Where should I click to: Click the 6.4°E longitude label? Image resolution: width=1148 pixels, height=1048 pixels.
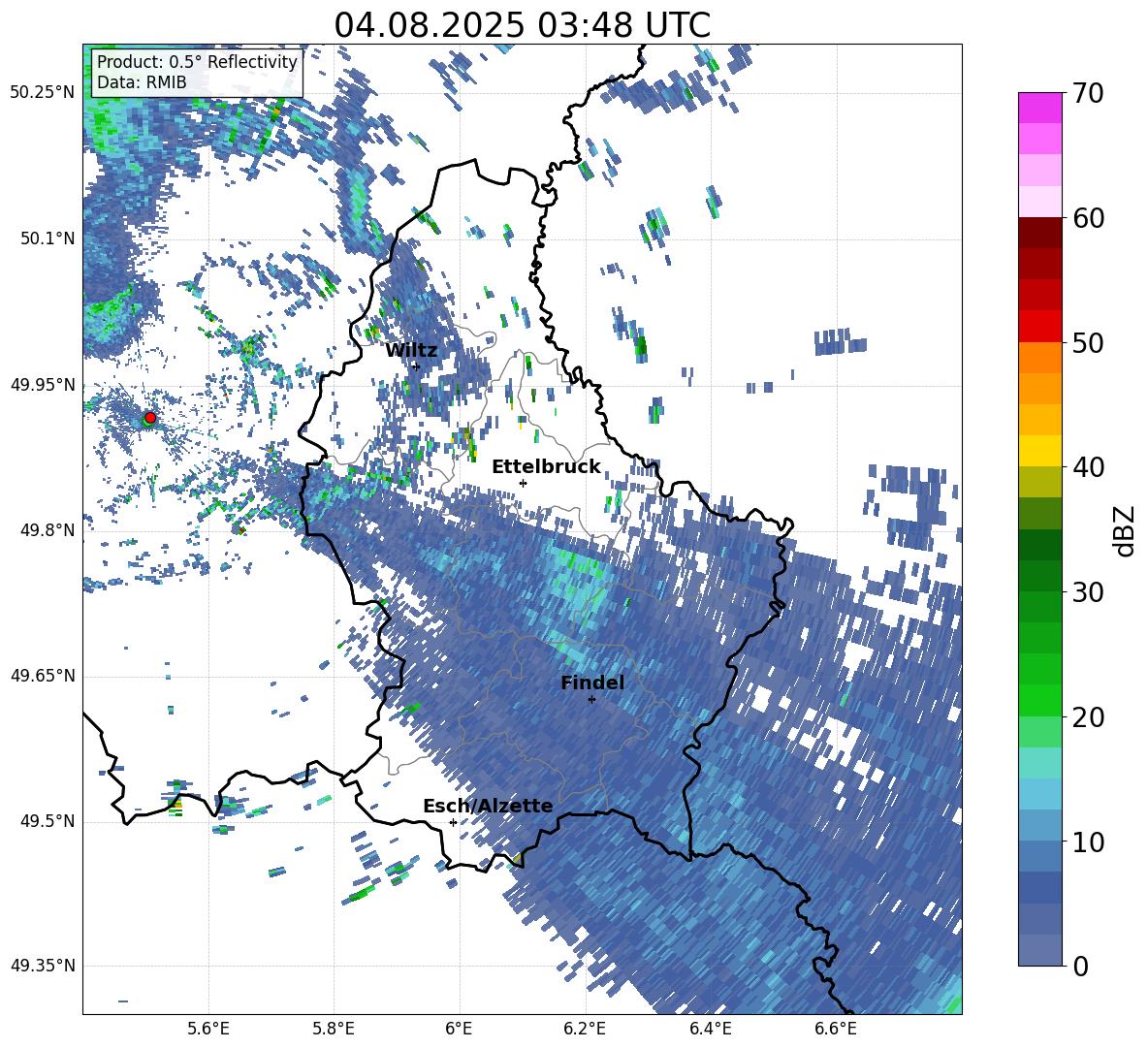(x=710, y=1029)
